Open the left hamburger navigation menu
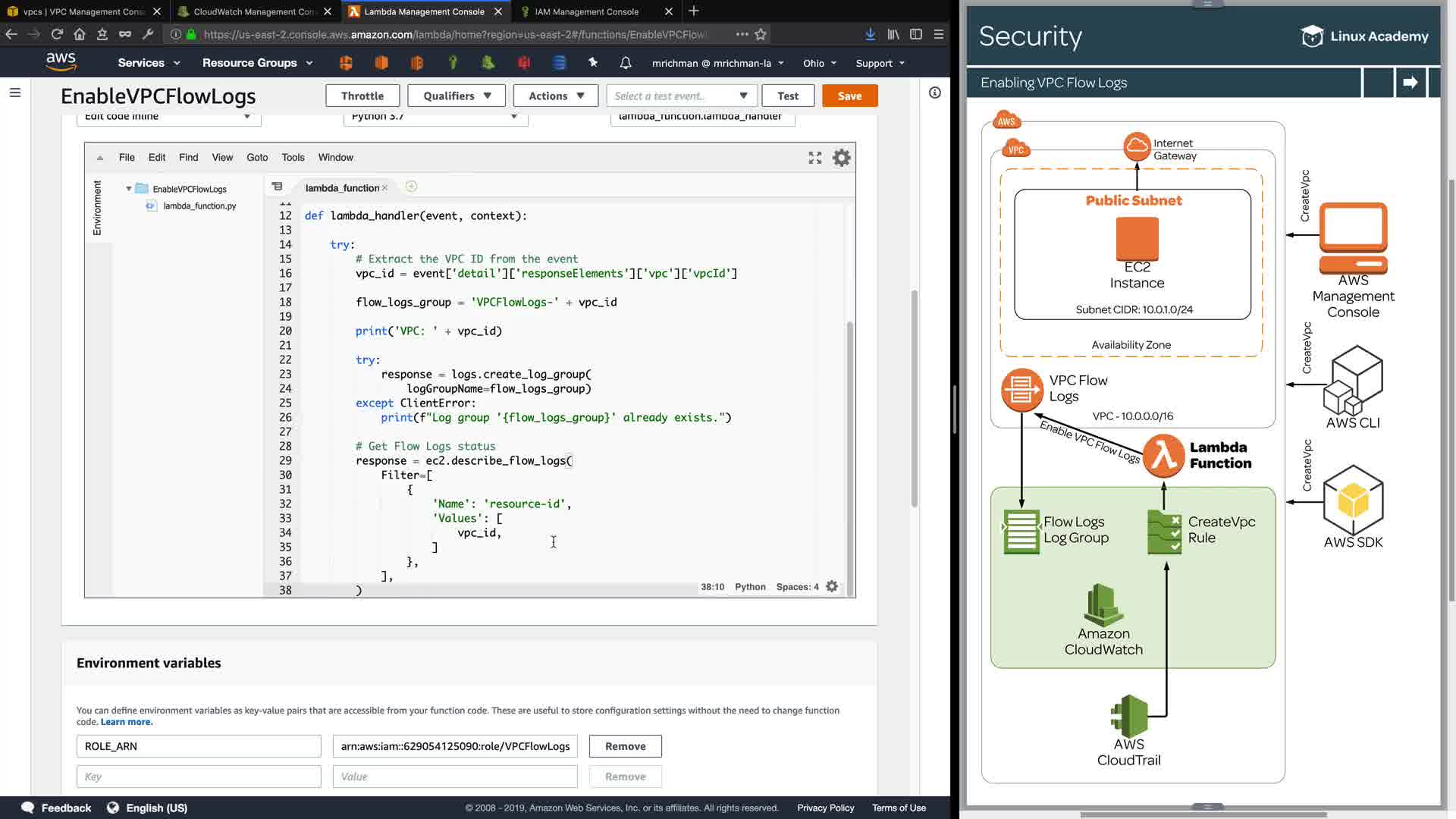Viewport: 1456px width, 819px height. 15,93
